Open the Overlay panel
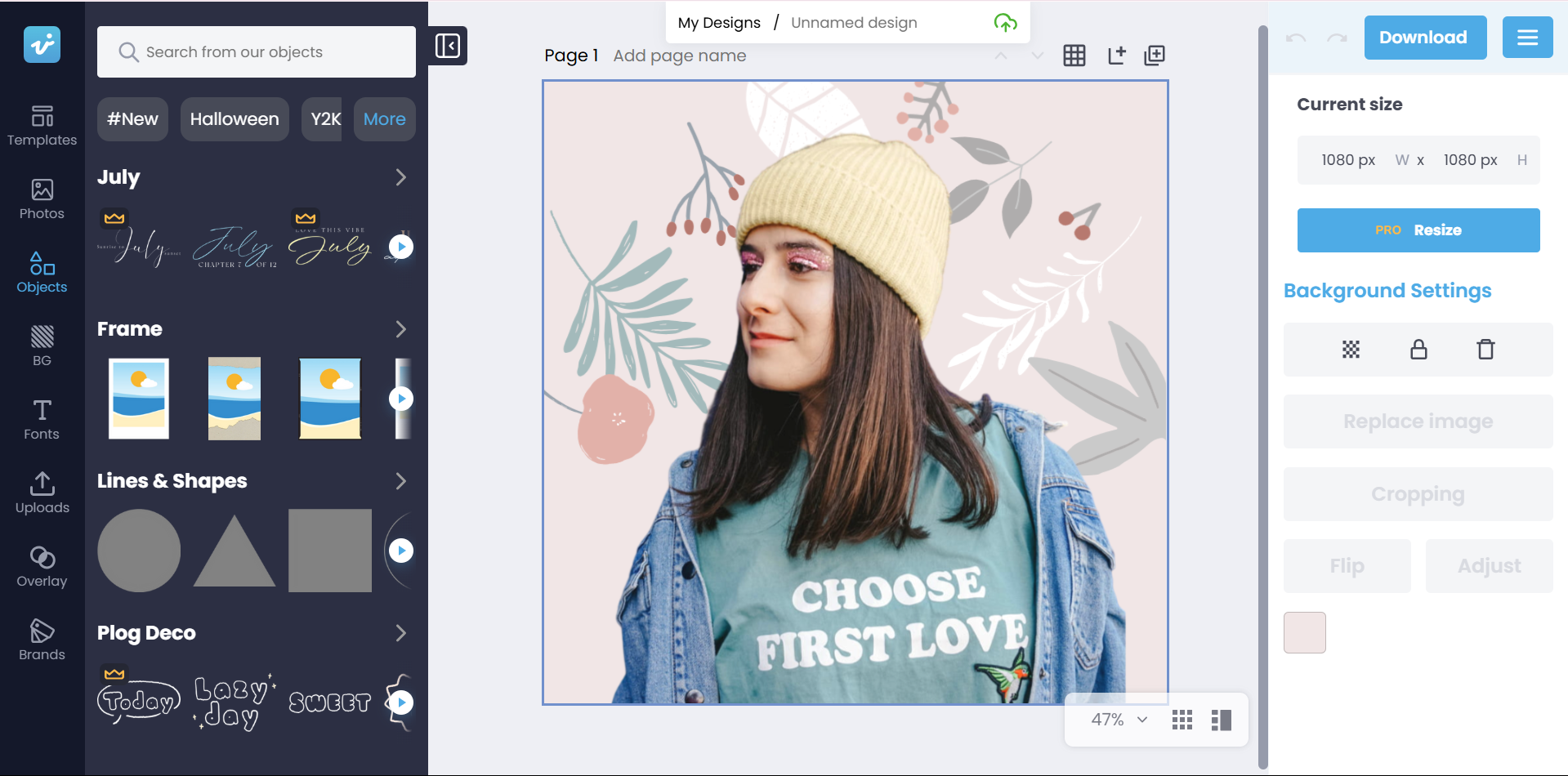Screen dimensions: 1568x776 tap(42, 565)
